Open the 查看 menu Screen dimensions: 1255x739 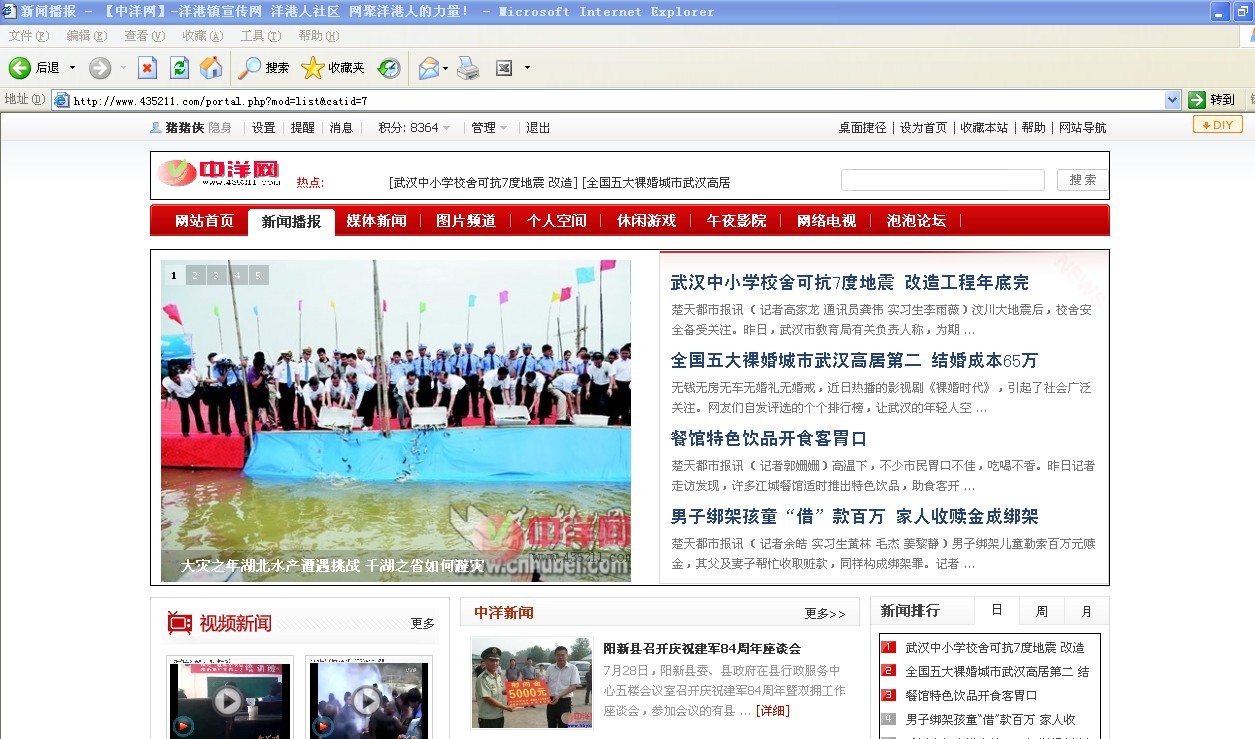[144, 36]
